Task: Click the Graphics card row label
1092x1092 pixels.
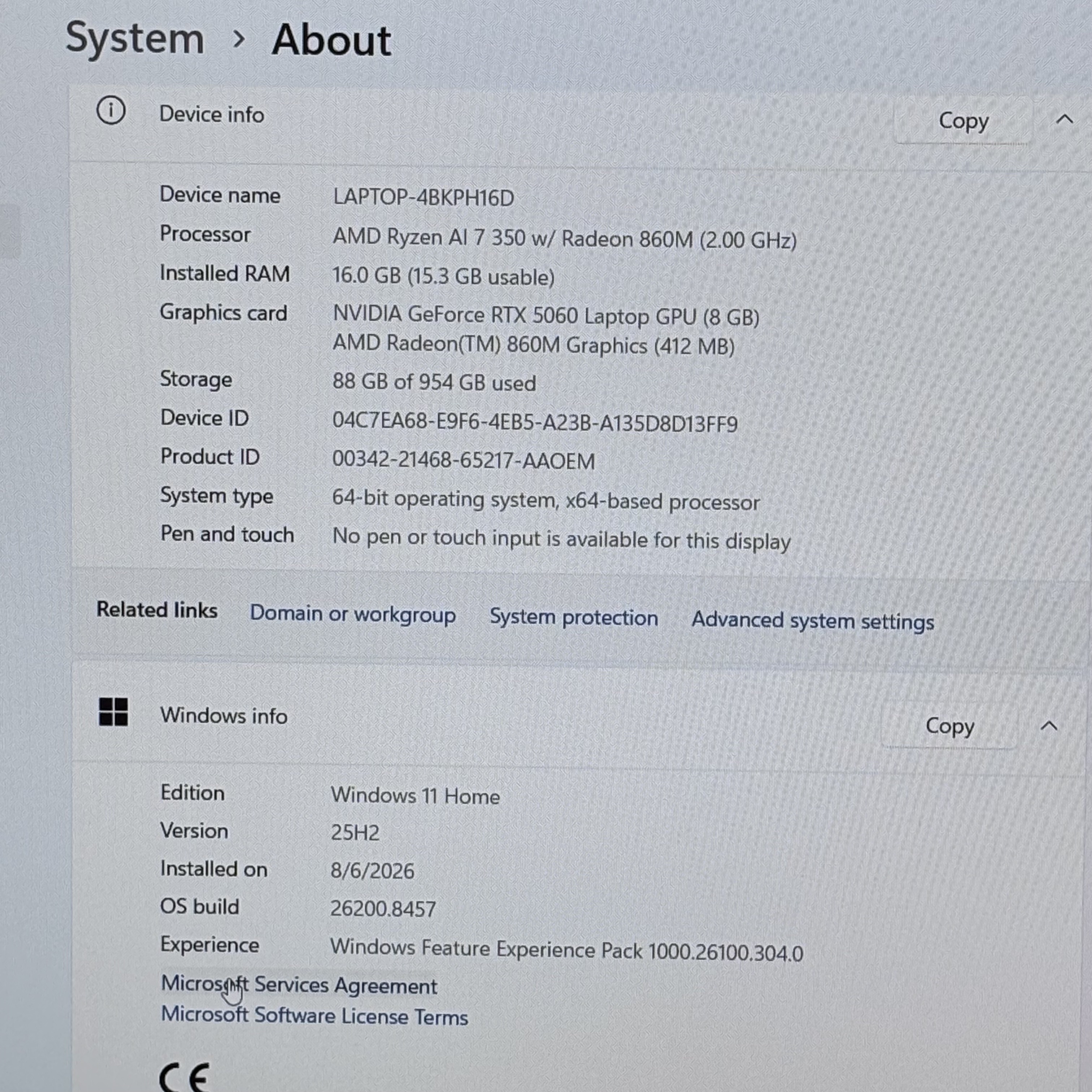Action: tap(223, 313)
